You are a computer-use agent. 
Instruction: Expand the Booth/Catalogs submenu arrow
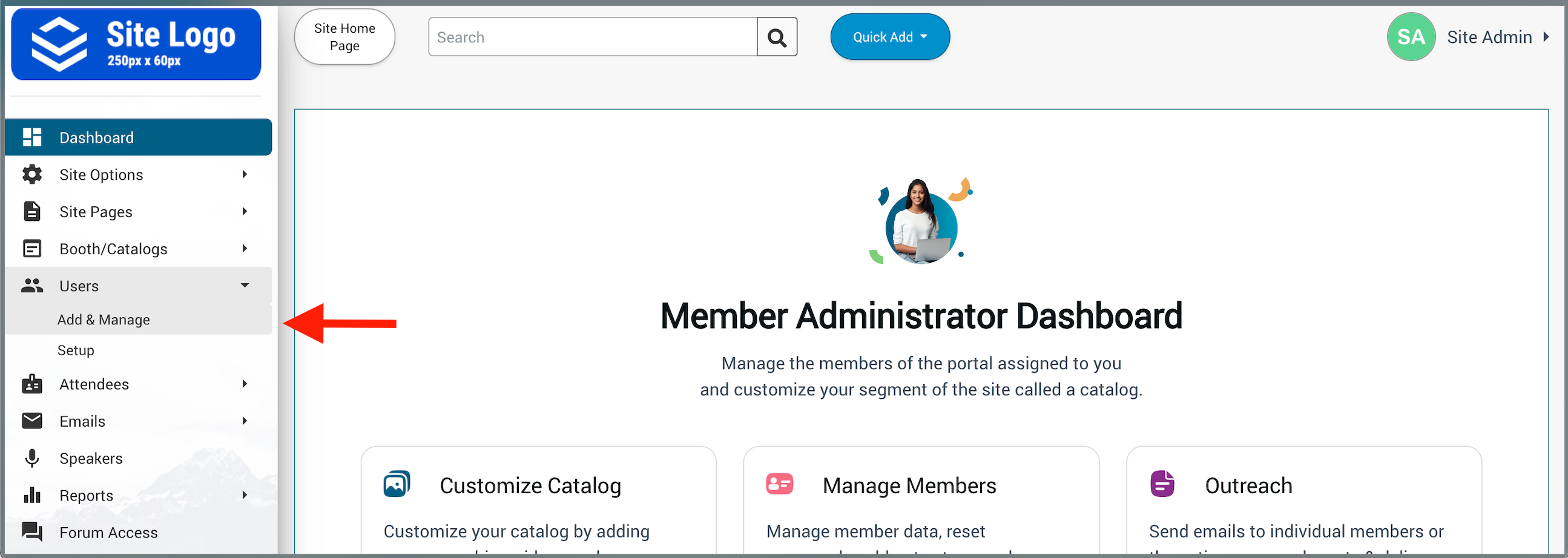click(245, 248)
